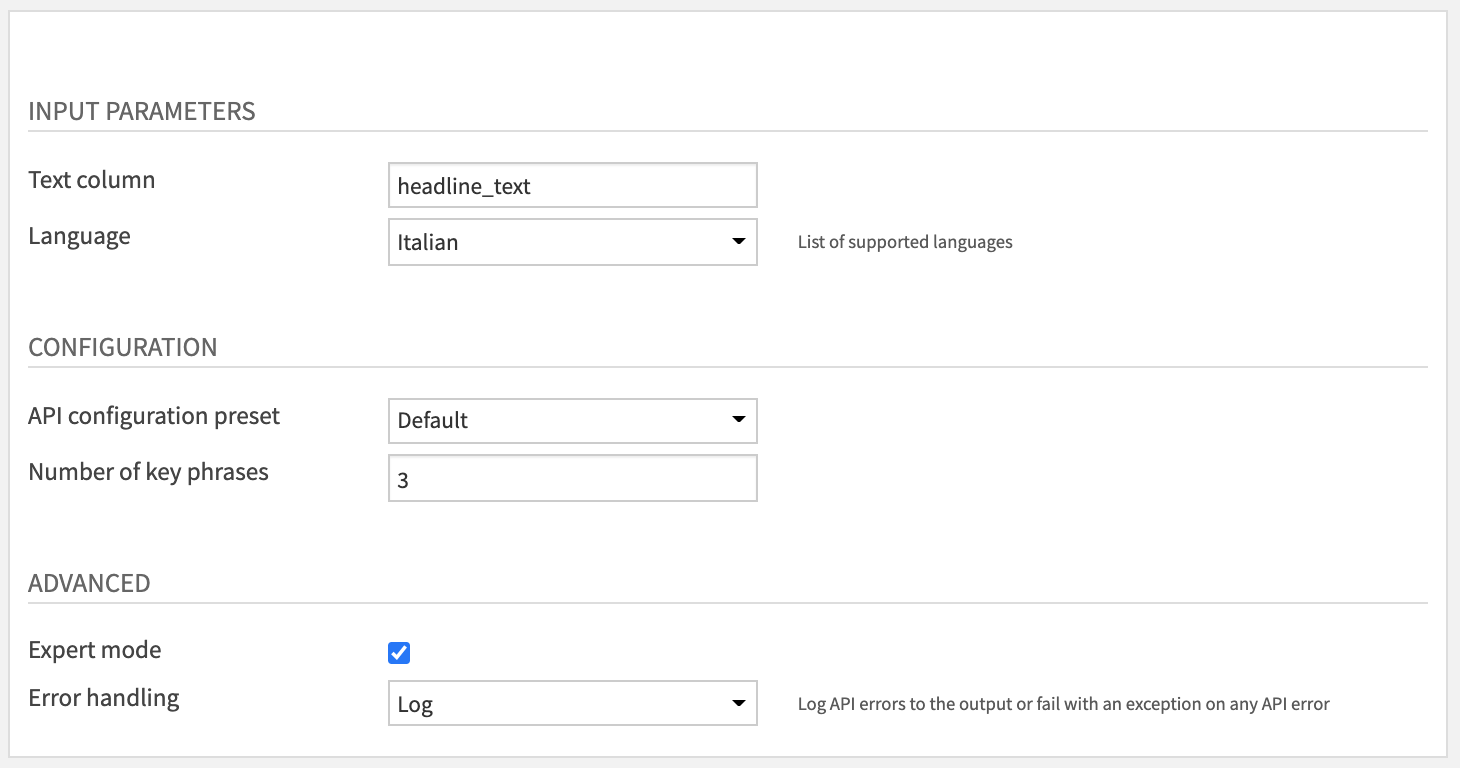Click the Number of key phrases field
The width and height of the screenshot is (1460, 768).
pos(570,478)
